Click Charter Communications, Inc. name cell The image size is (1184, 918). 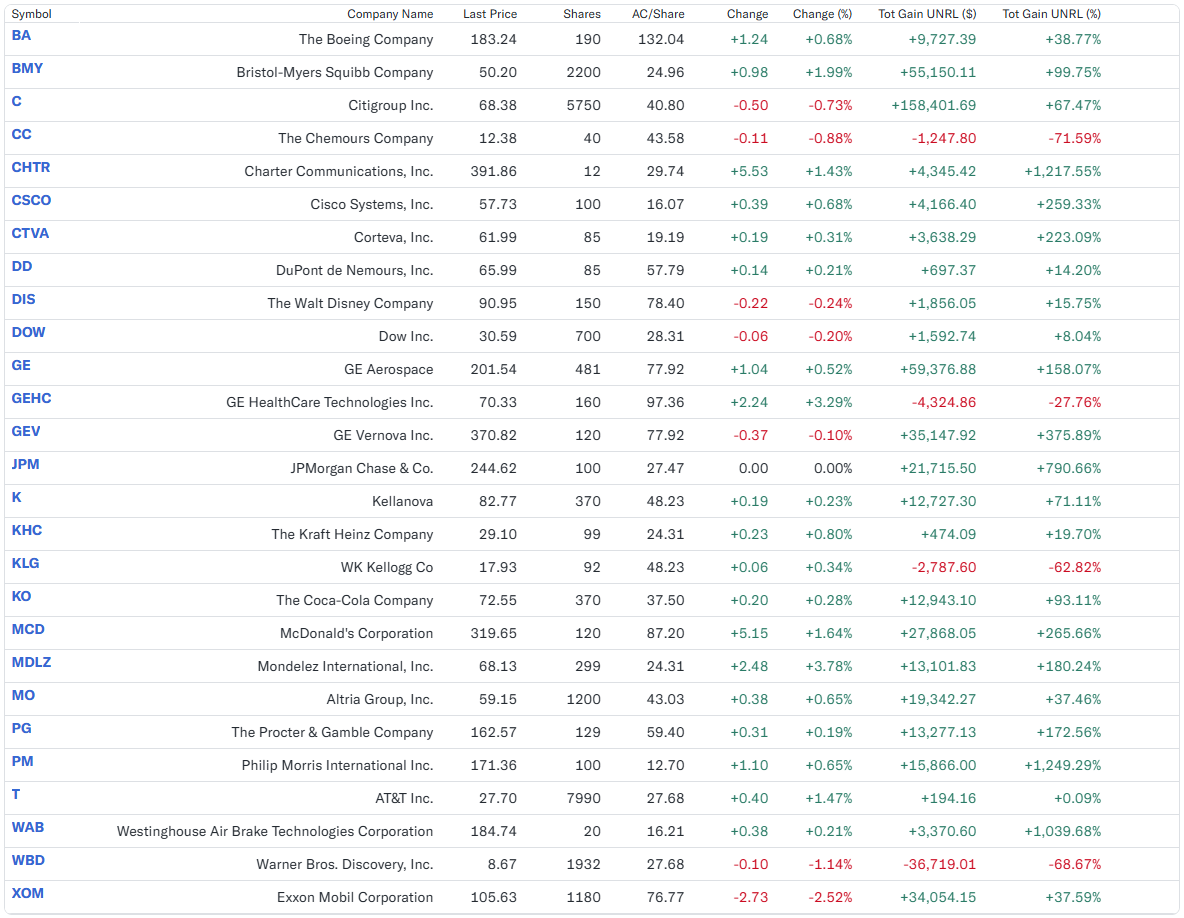click(x=339, y=171)
